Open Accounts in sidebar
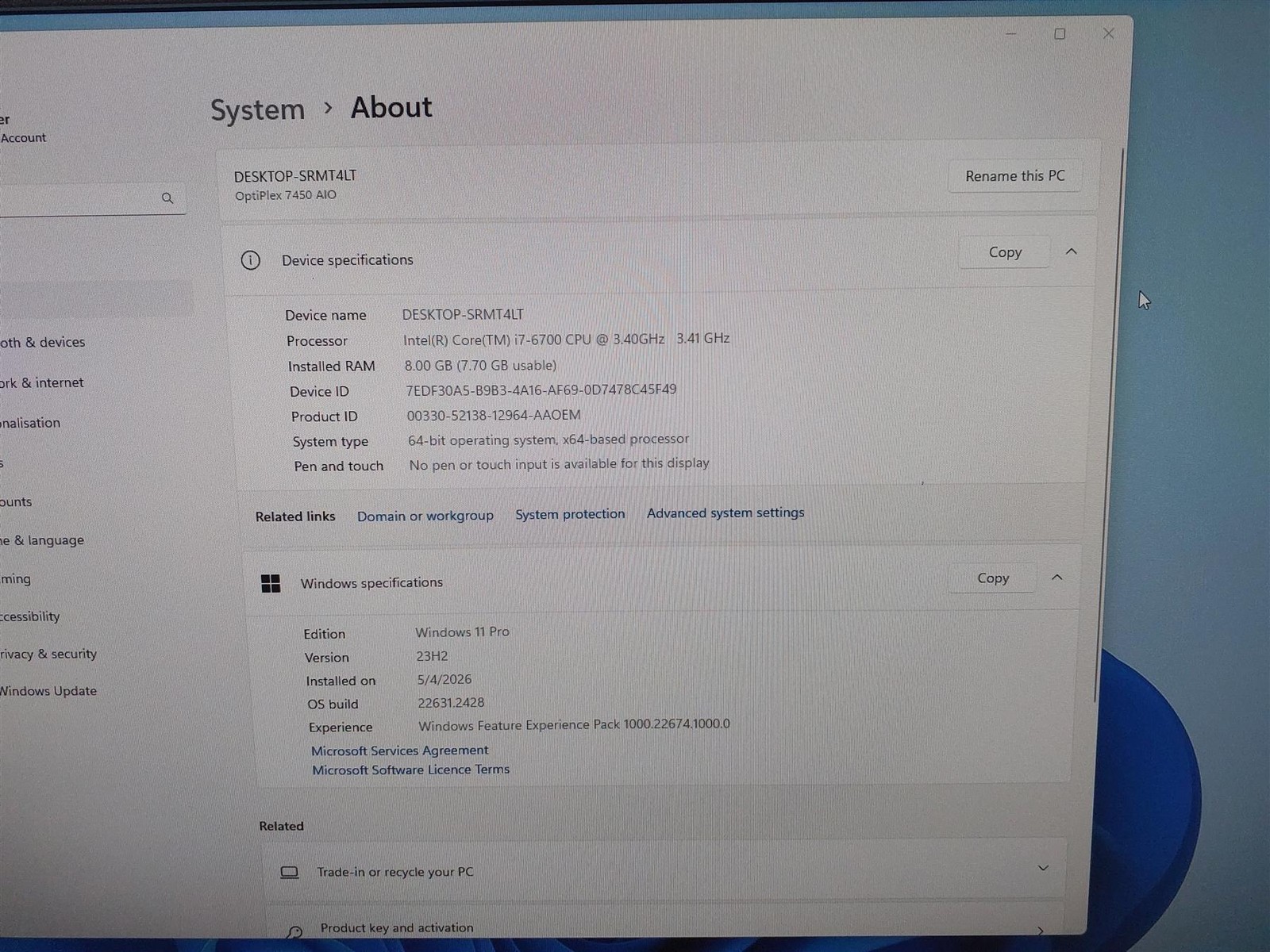Viewport: 1270px width, 952px height. click(x=16, y=501)
